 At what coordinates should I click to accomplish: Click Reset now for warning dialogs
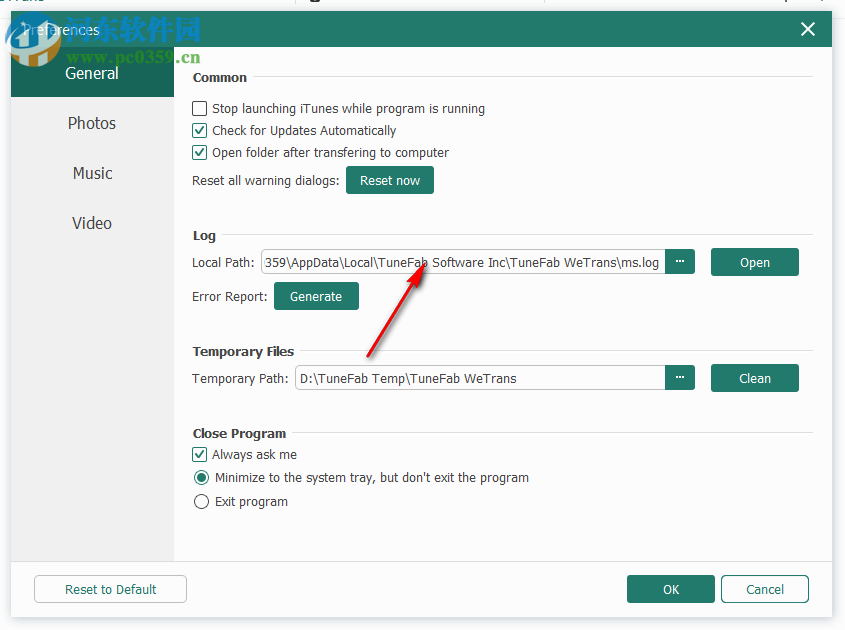click(x=390, y=180)
